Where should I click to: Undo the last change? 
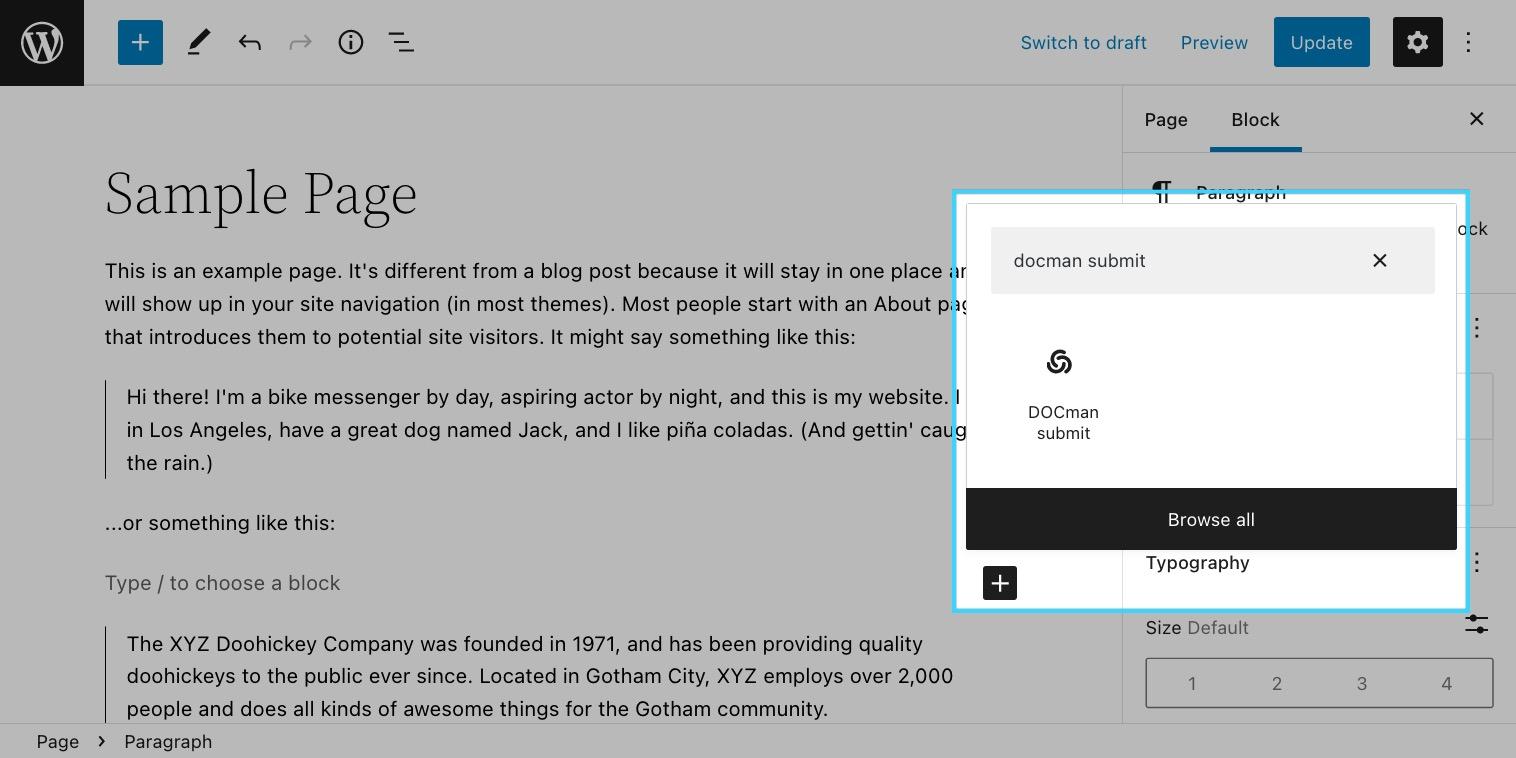click(249, 43)
